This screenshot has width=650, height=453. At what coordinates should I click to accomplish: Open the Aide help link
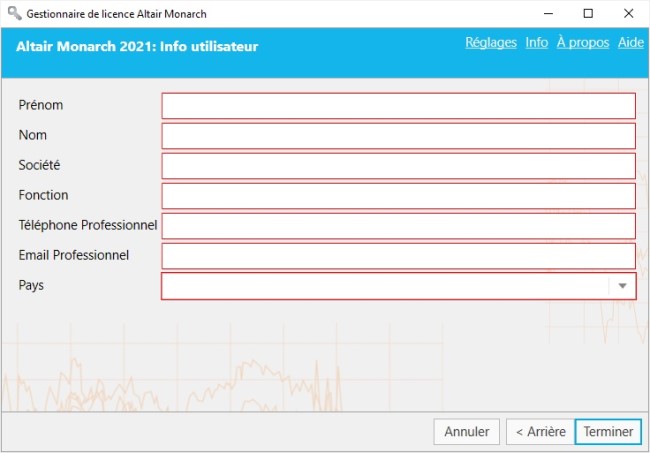tap(630, 43)
